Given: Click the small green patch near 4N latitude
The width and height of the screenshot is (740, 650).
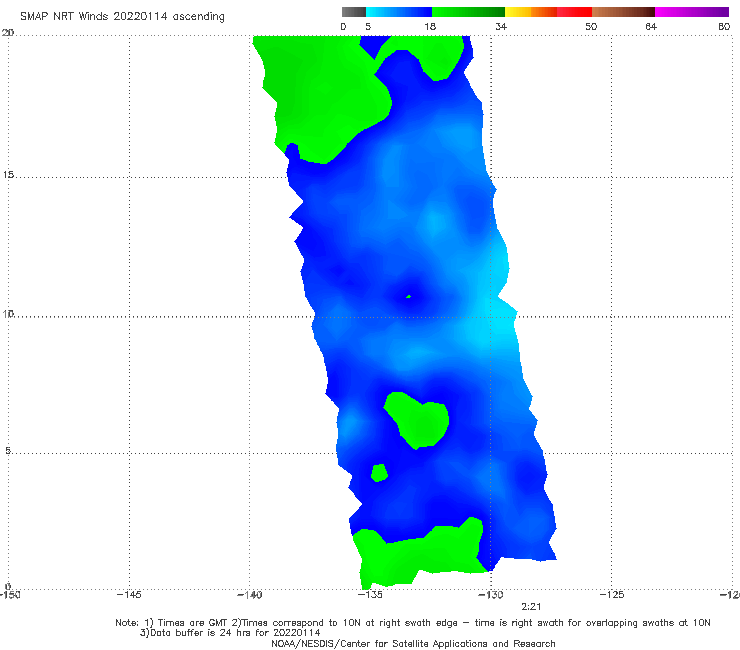Looking at the screenshot, I should (x=379, y=473).
